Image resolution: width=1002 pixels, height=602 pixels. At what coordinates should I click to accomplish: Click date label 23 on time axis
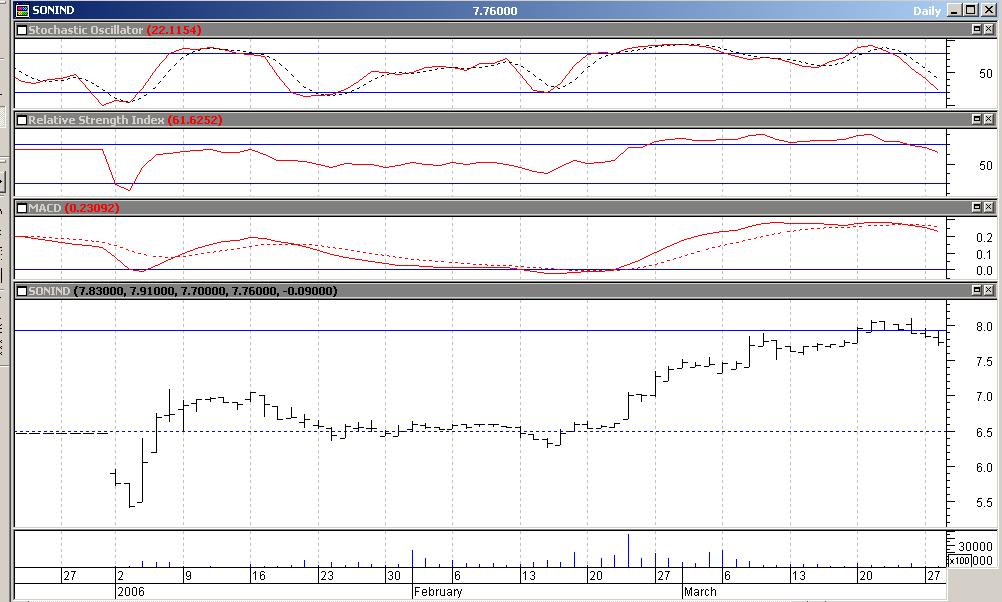click(327, 576)
